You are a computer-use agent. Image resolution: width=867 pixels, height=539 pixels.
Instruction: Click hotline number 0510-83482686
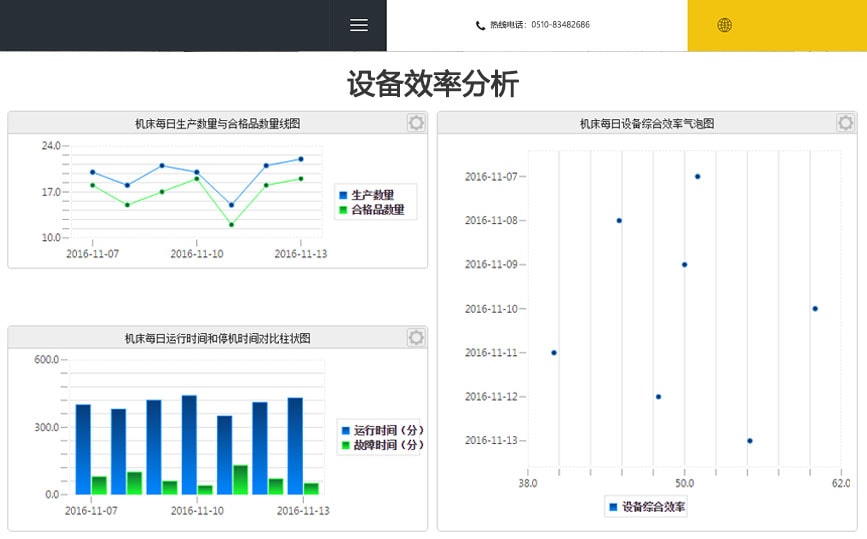[x=560, y=25]
